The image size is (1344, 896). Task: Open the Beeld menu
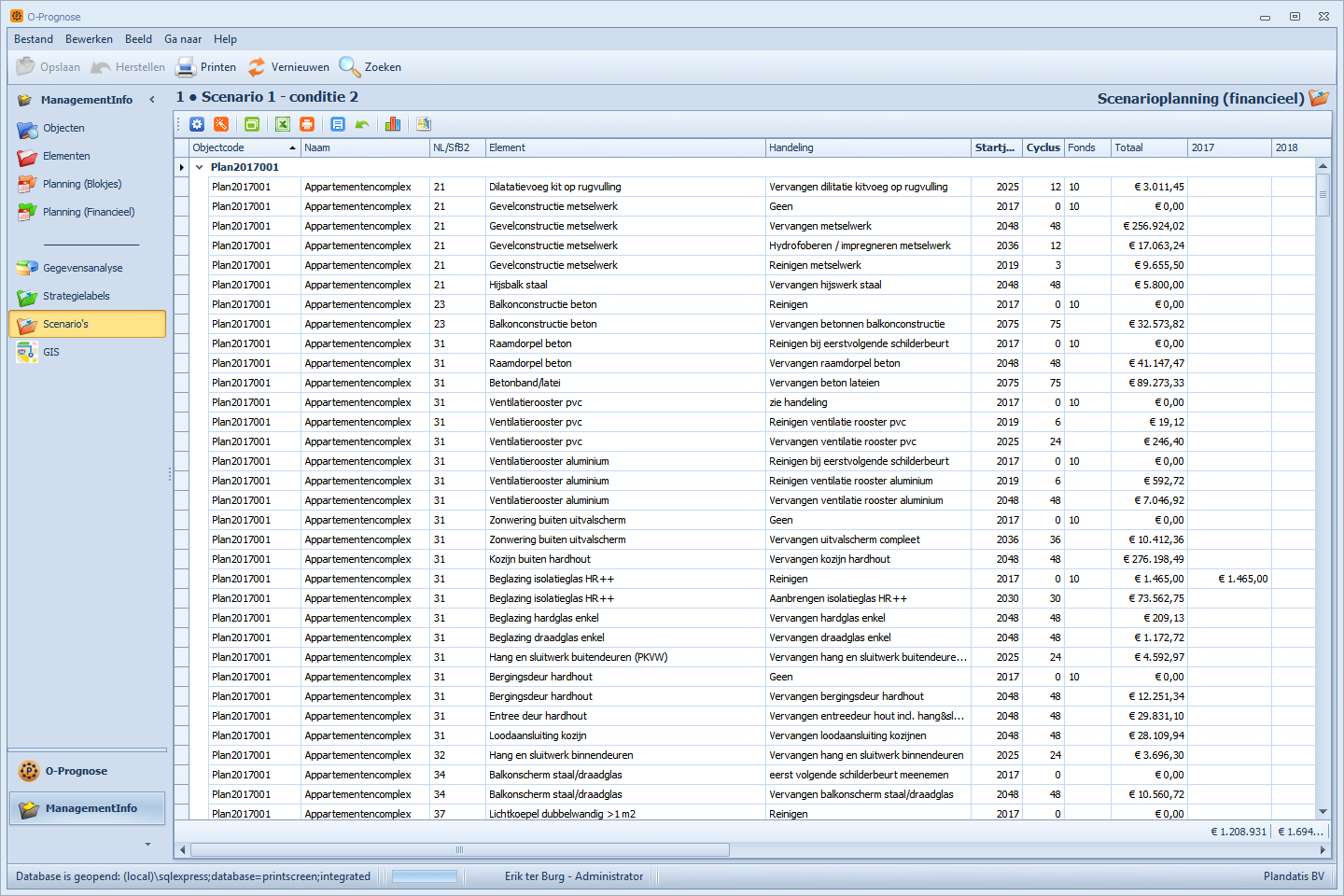coord(138,39)
